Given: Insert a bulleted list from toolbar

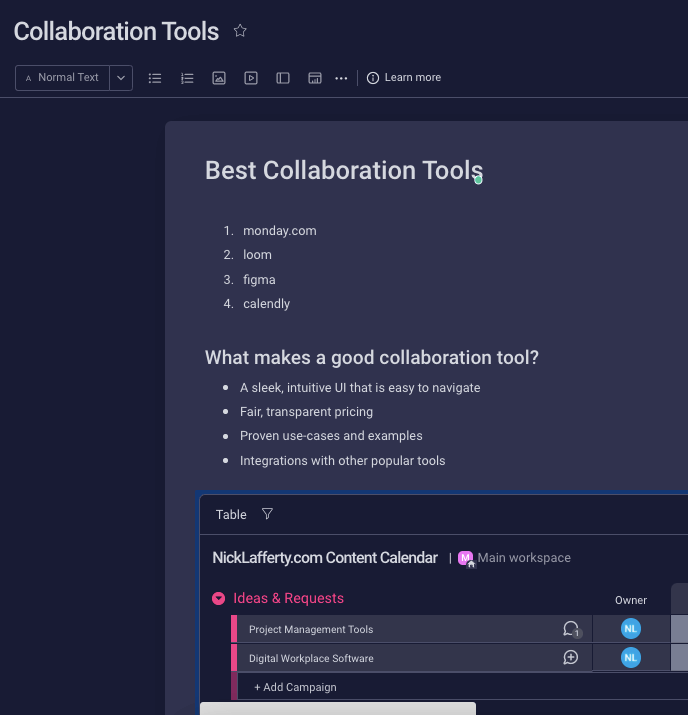Looking at the screenshot, I should click(x=155, y=78).
